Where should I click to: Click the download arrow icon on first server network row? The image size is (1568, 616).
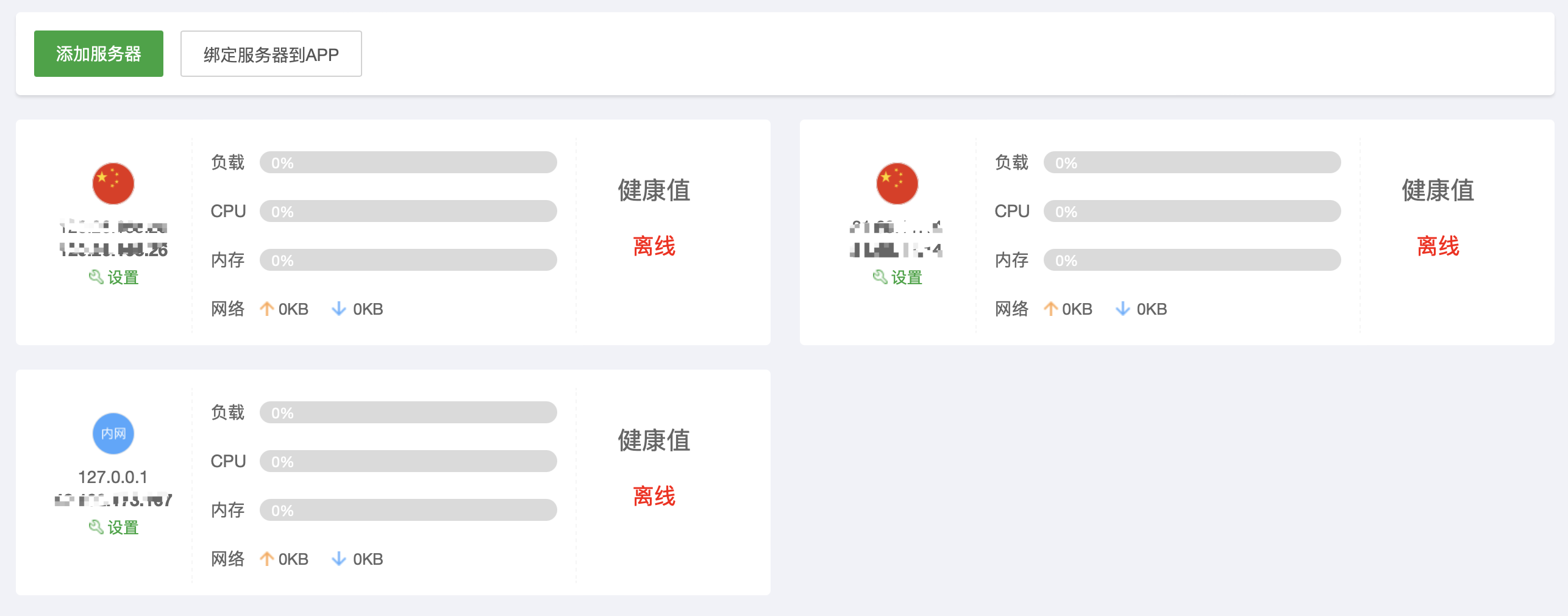339,309
